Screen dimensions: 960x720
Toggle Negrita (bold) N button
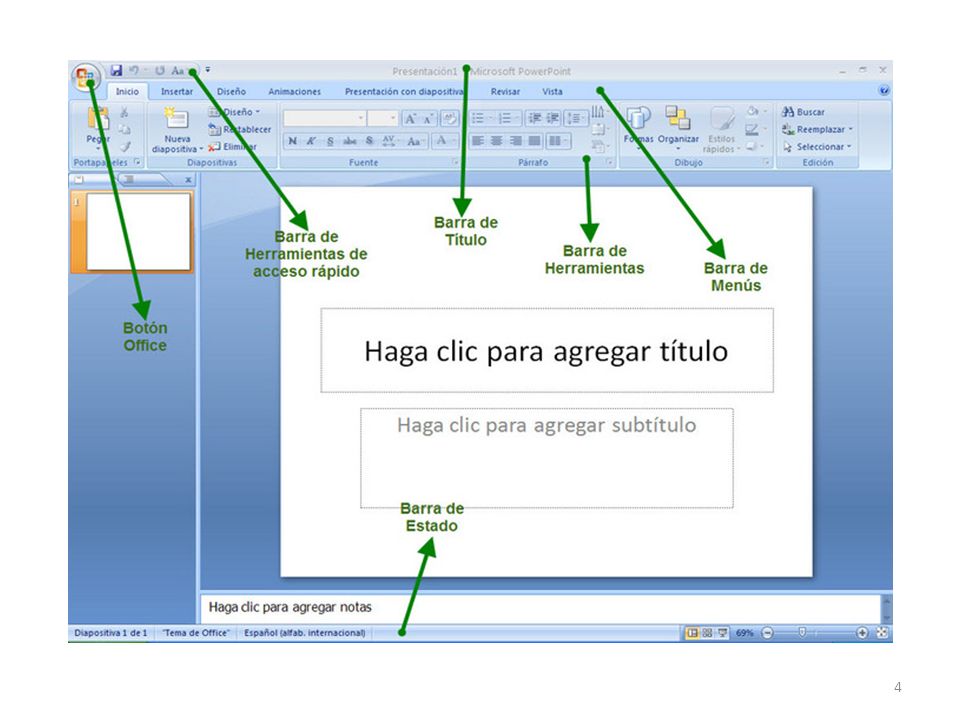pyautogui.click(x=293, y=141)
